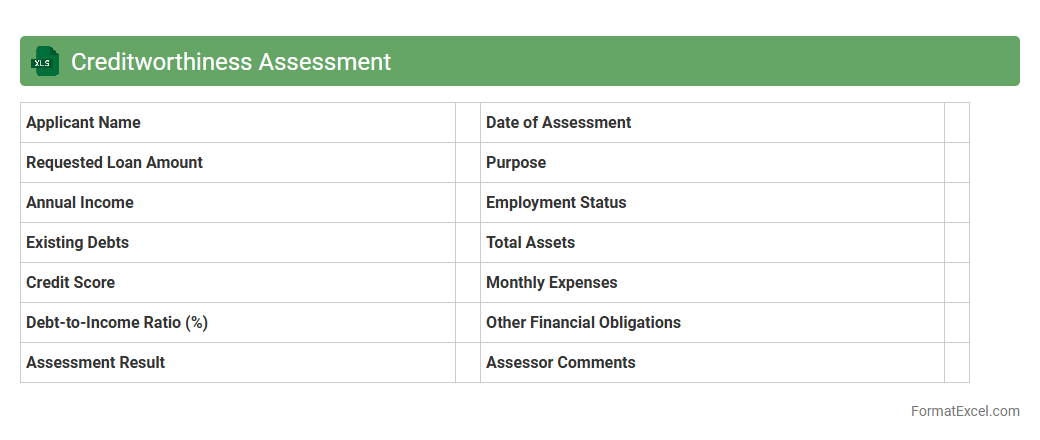Select the Assessment Result label cell
Viewport: 1040px width, 440px height.
[x=95, y=363]
